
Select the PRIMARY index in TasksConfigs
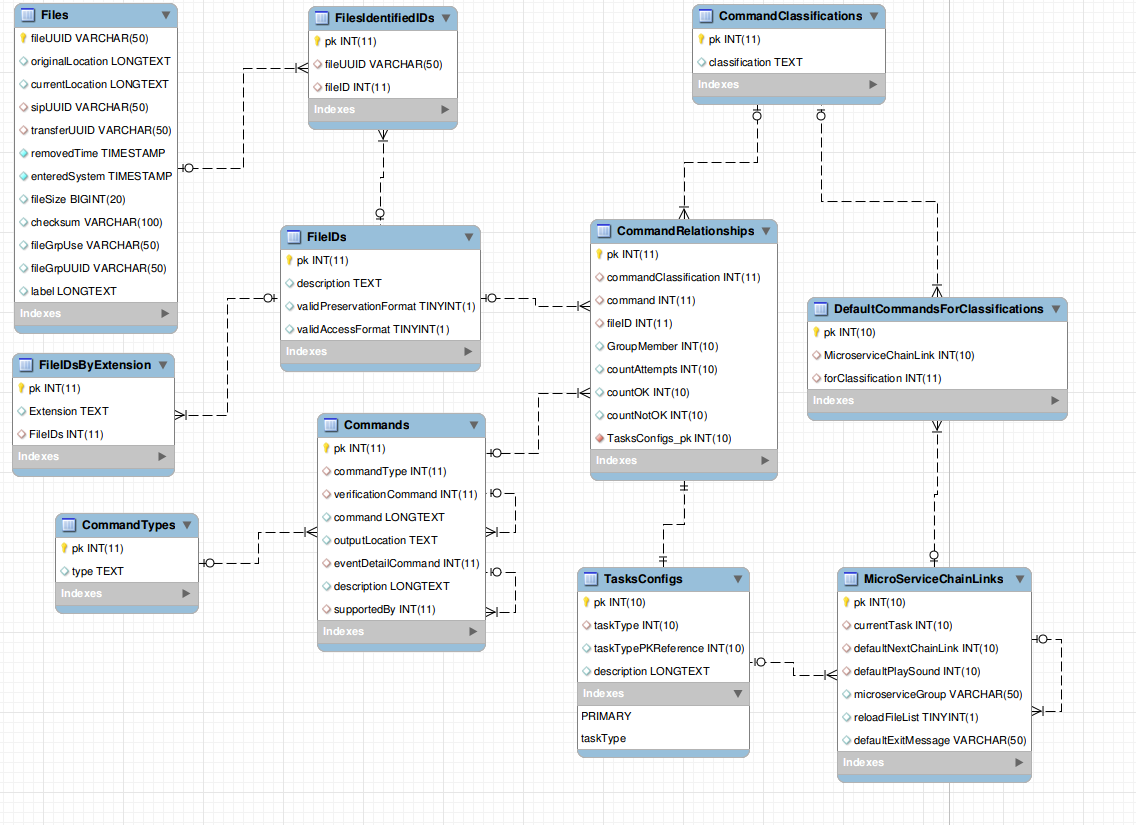coord(606,716)
